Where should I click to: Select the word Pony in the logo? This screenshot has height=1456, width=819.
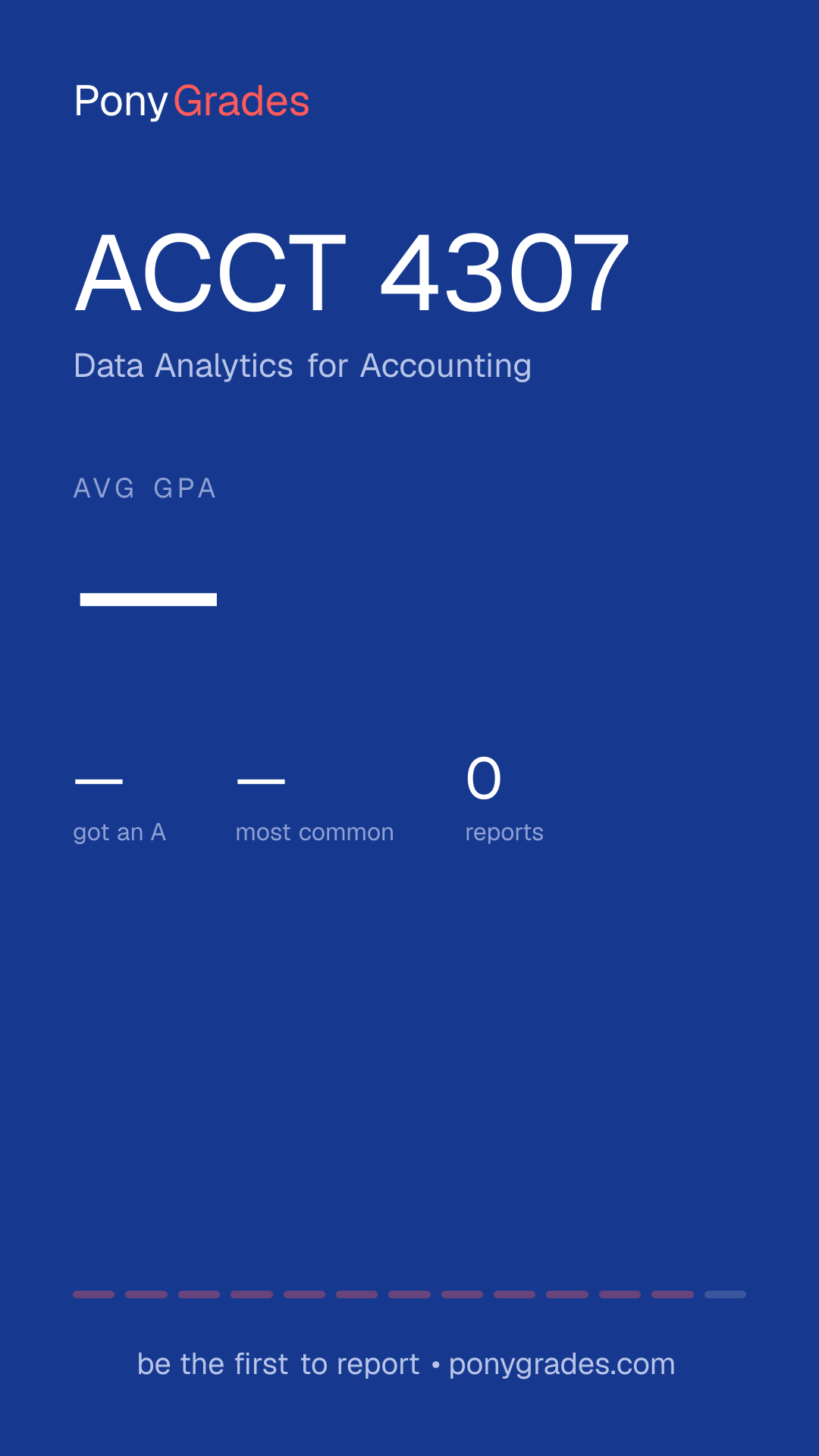point(121,102)
